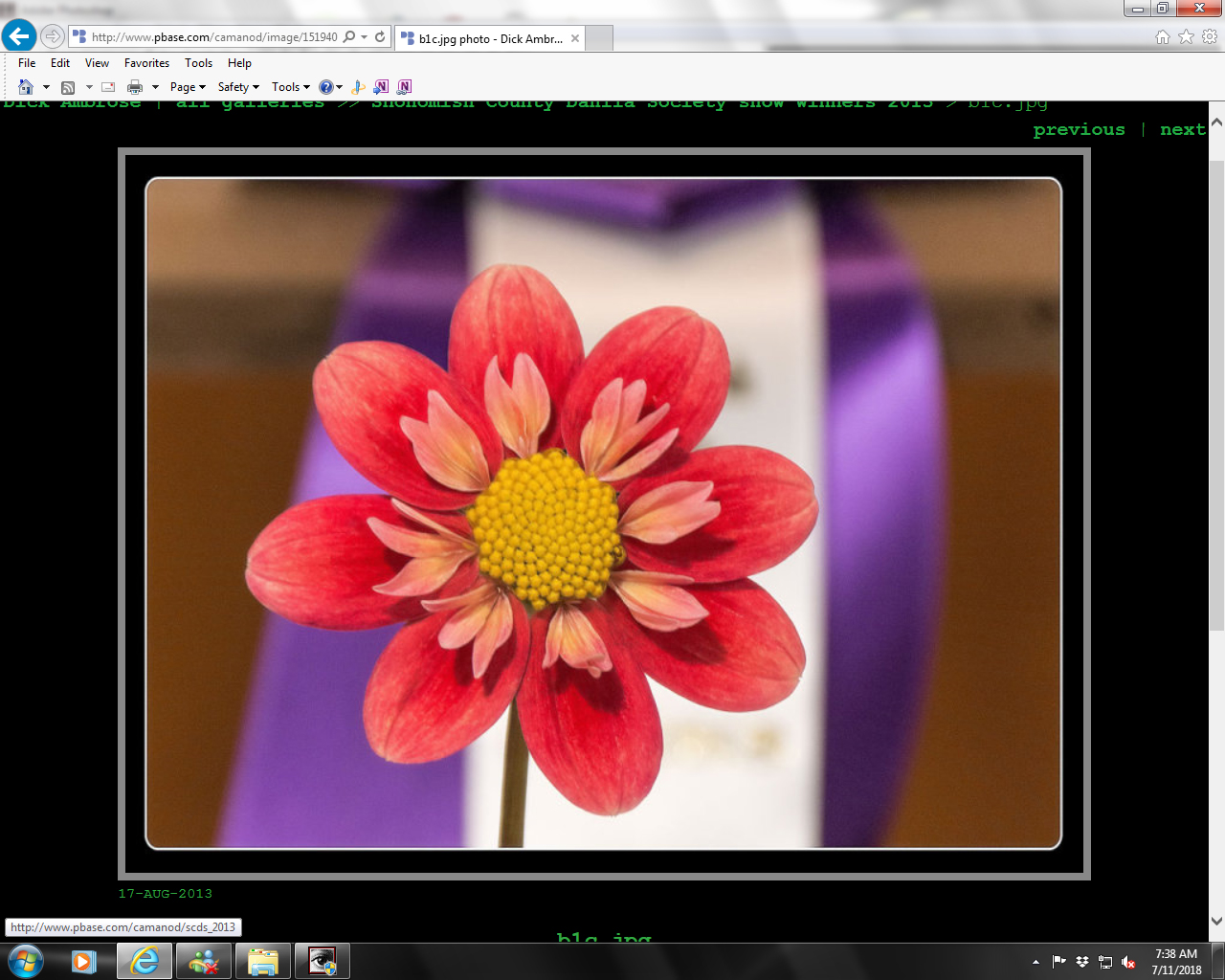Image resolution: width=1225 pixels, height=980 pixels.
Task: Click the address bar URL field
Action: (213, 37)
